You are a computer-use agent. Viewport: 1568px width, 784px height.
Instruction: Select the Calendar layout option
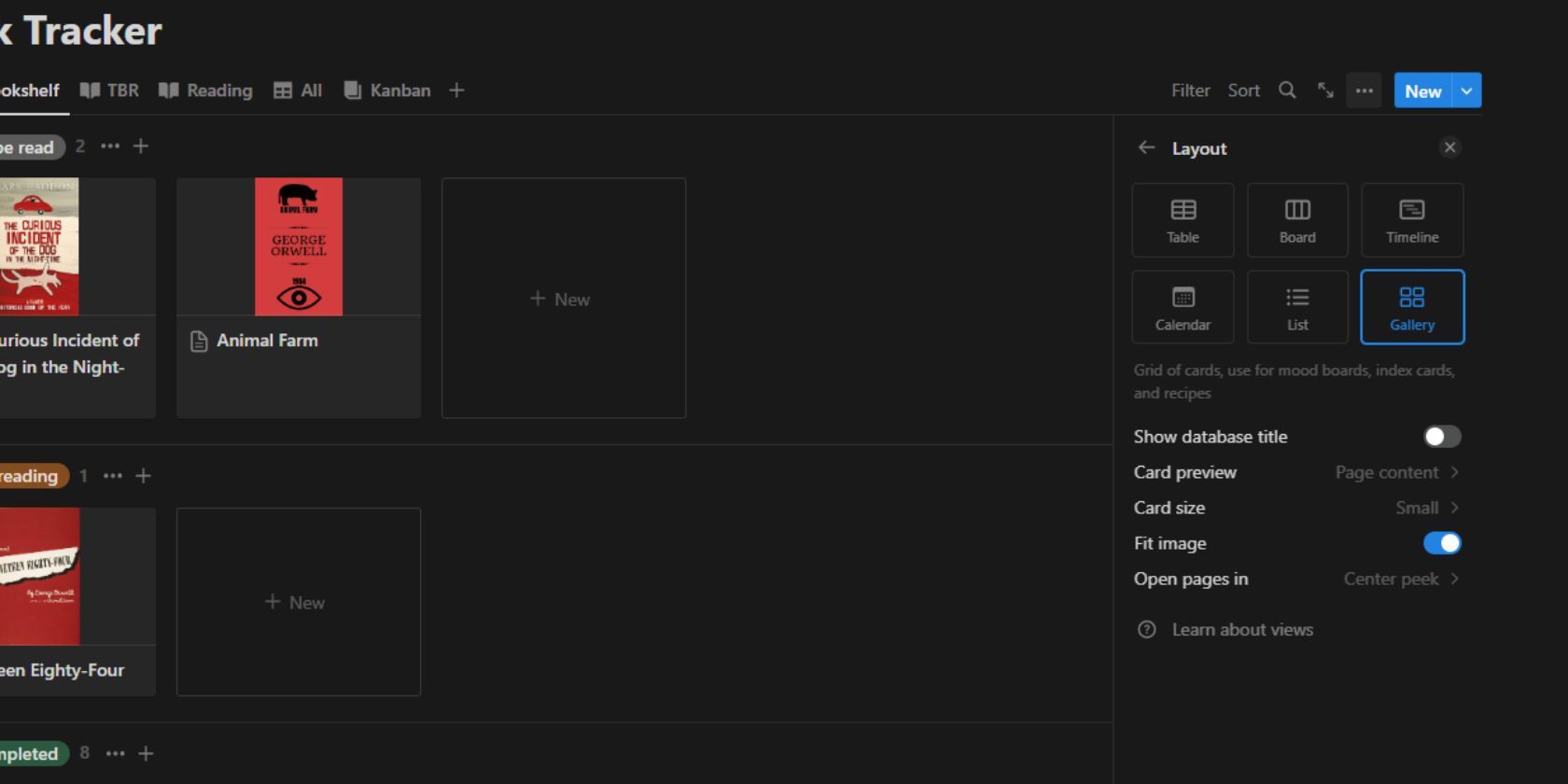[x=1183, y=307]
